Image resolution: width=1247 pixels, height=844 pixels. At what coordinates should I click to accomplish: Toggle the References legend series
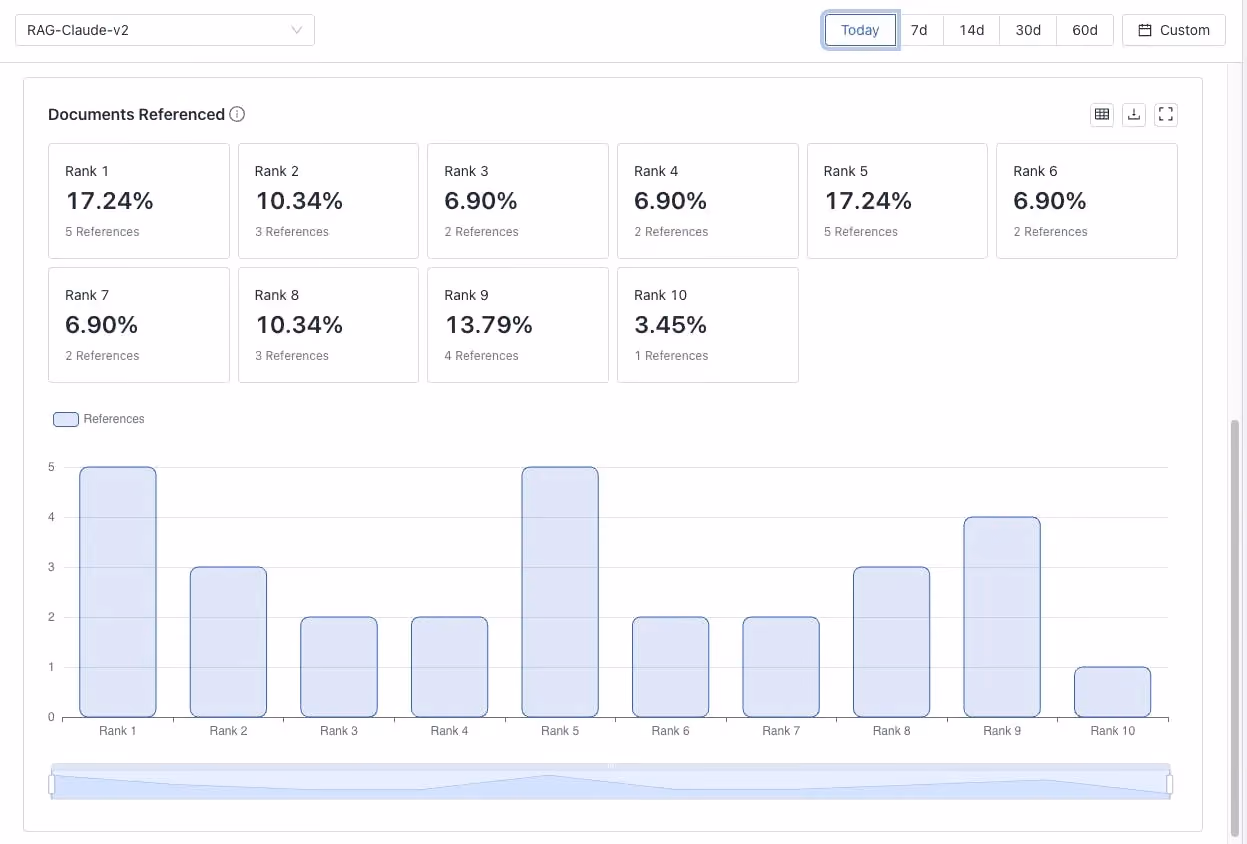[99, 419]
